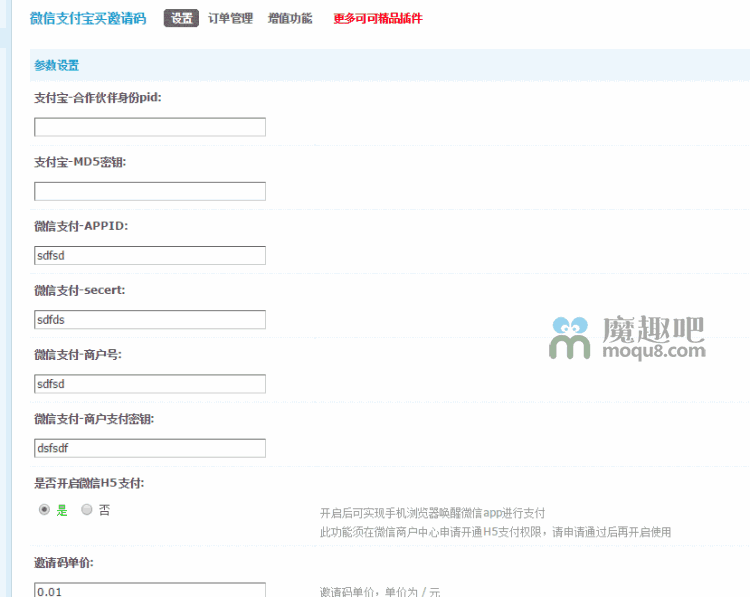Choose 否 radio for 微信H5支付
This screenshot has height=597, width=750.
87,510
